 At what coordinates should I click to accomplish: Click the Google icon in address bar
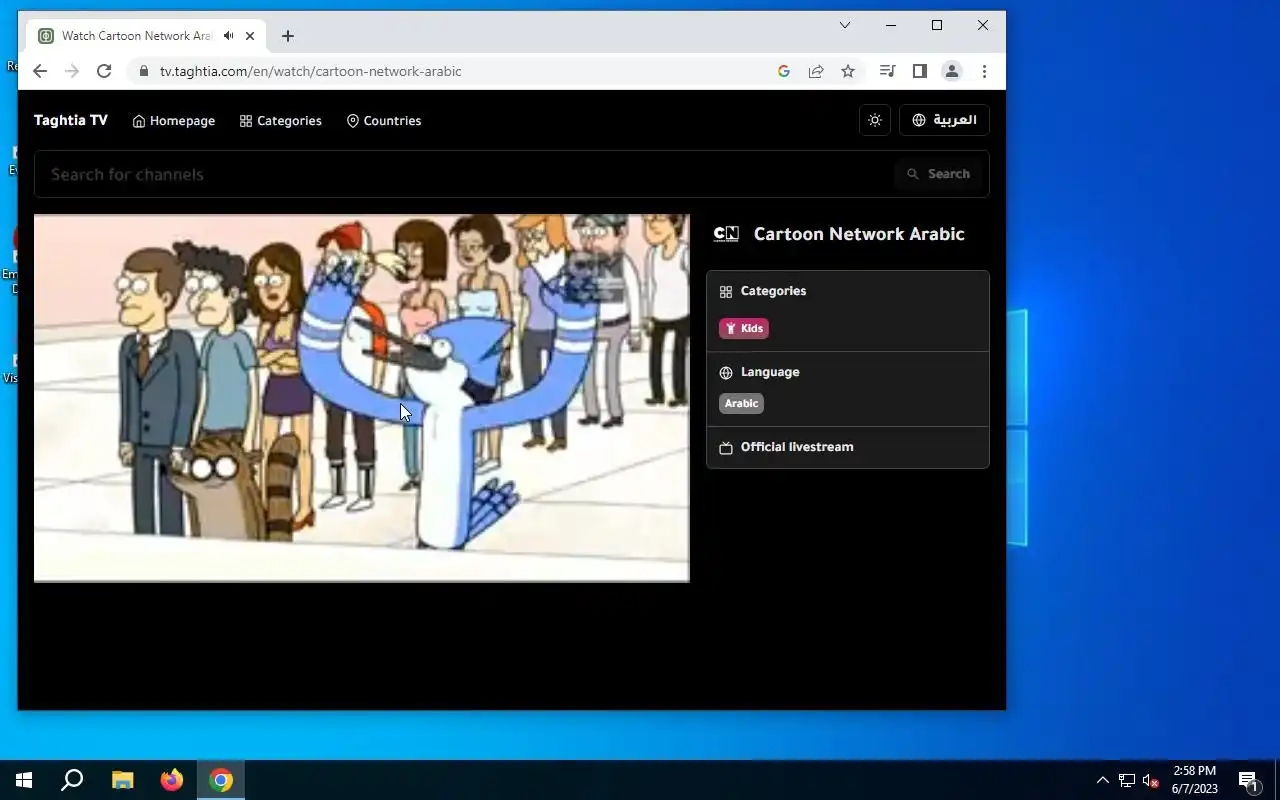coord(784,71)
